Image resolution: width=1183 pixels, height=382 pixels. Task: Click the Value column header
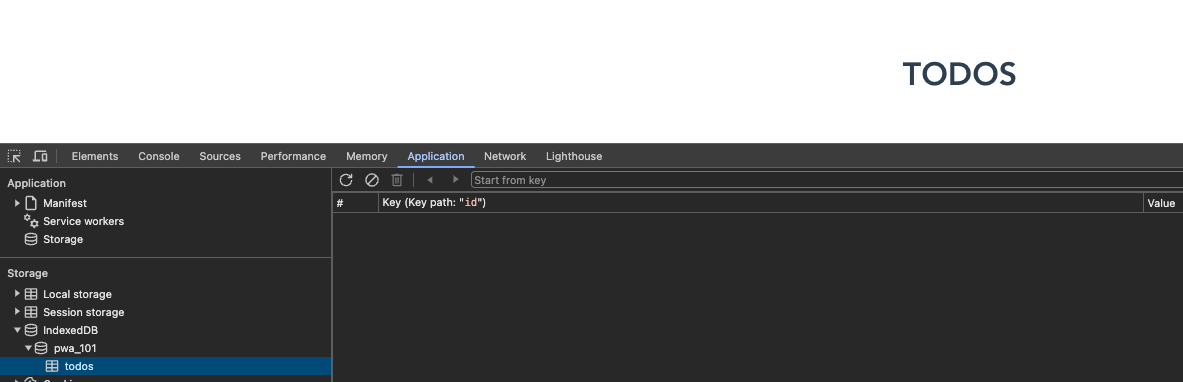pyautogui.click(x=1163, y=203)
